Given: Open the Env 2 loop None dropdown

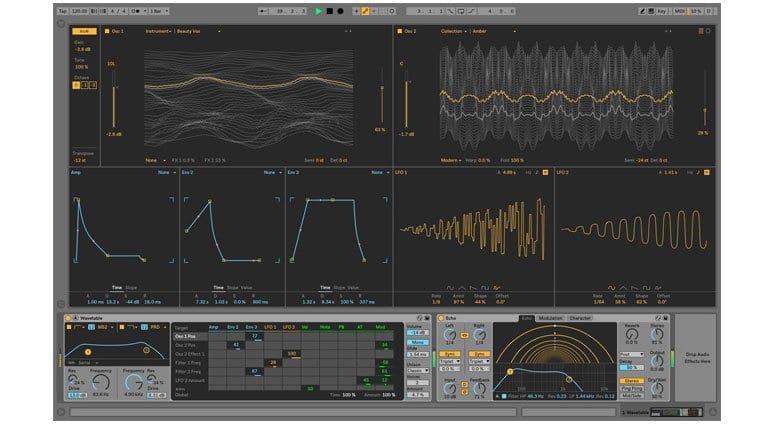Looking at the screenshot, I should coord(273,172).
